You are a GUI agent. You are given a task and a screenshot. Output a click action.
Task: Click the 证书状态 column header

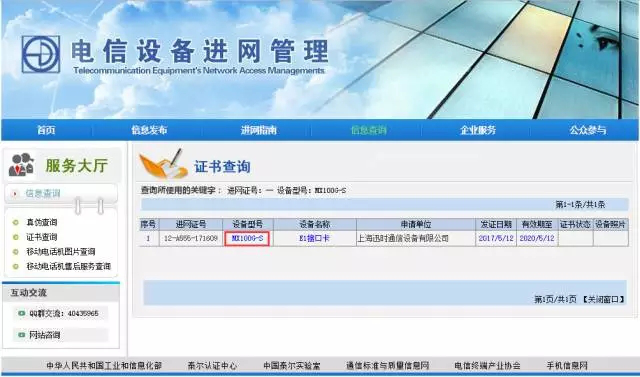(x=575, y=224)
